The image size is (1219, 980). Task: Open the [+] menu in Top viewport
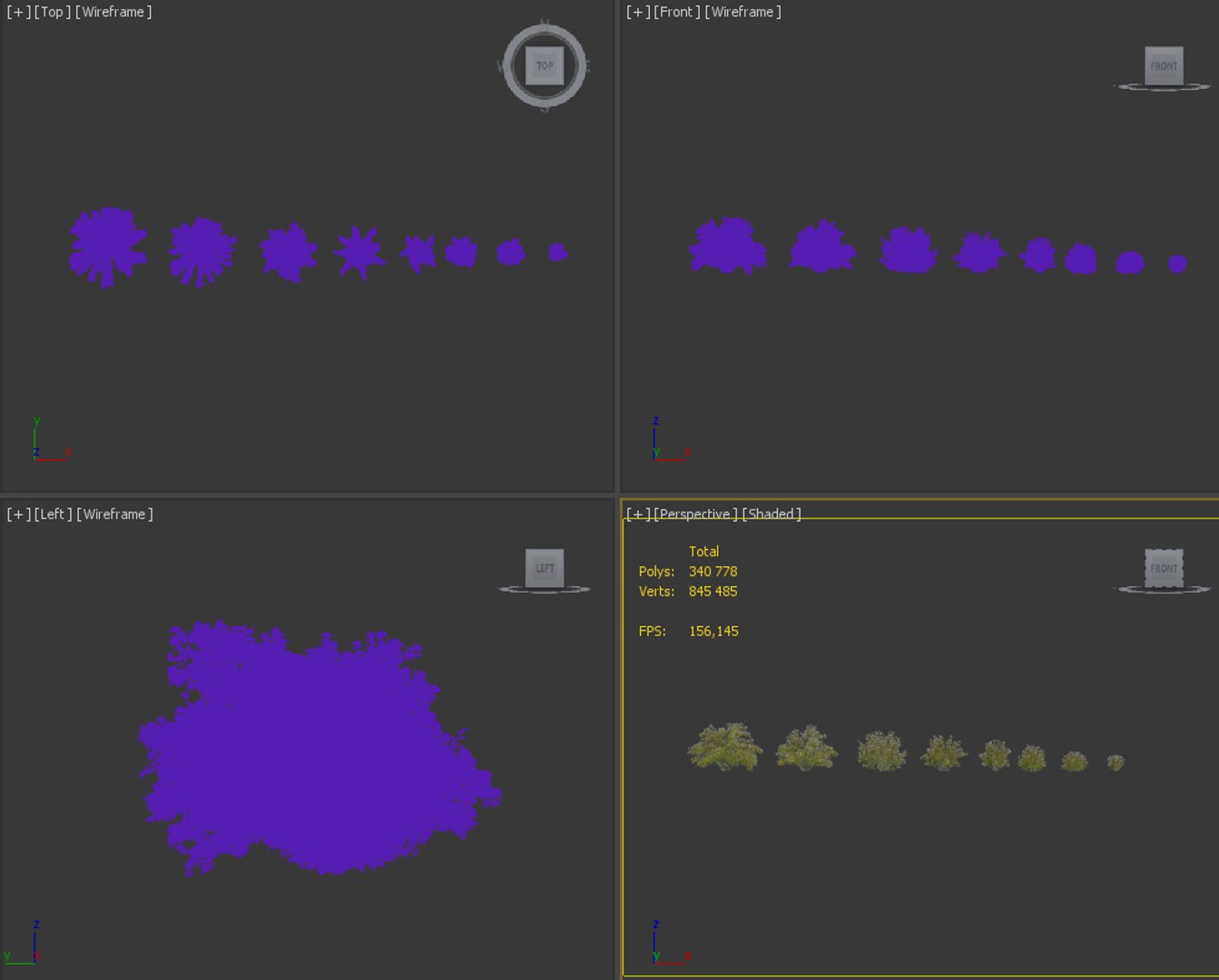[18, 12]
